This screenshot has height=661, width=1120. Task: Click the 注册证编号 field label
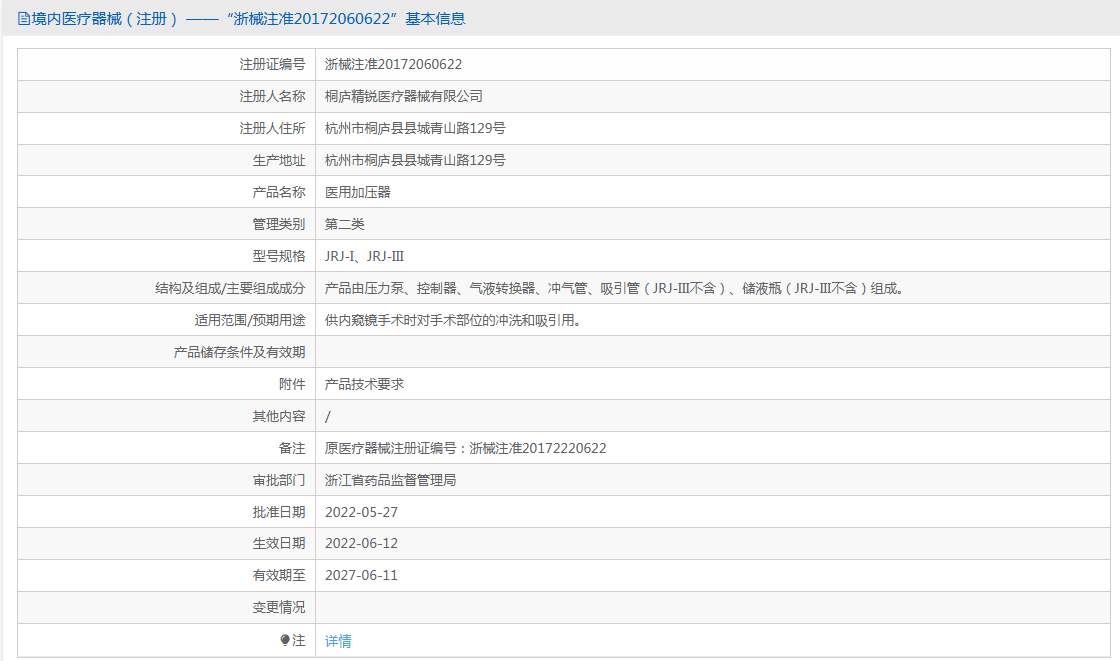pyautogui.click(x=272, y=64)
